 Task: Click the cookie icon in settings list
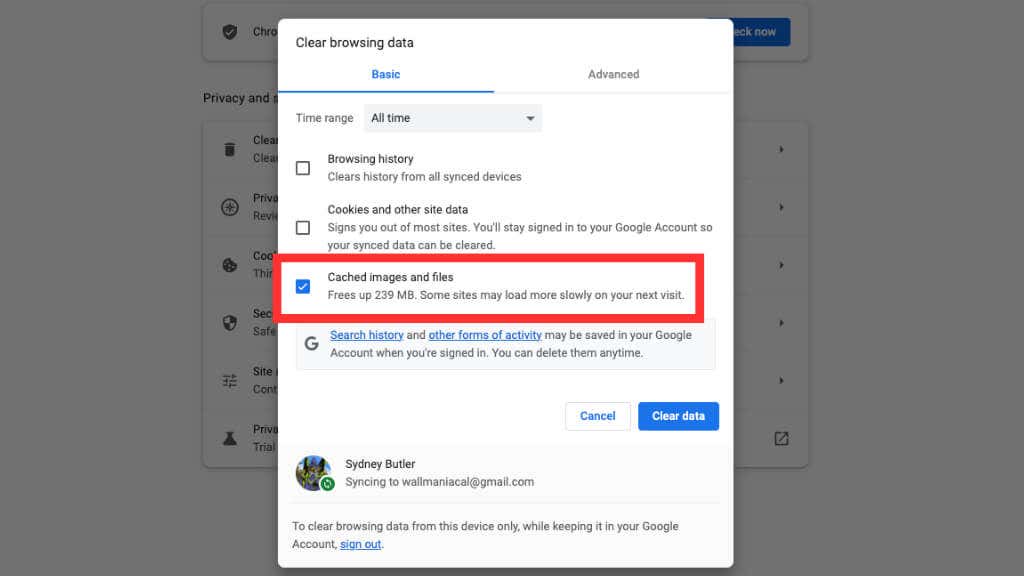coord(230,266)
